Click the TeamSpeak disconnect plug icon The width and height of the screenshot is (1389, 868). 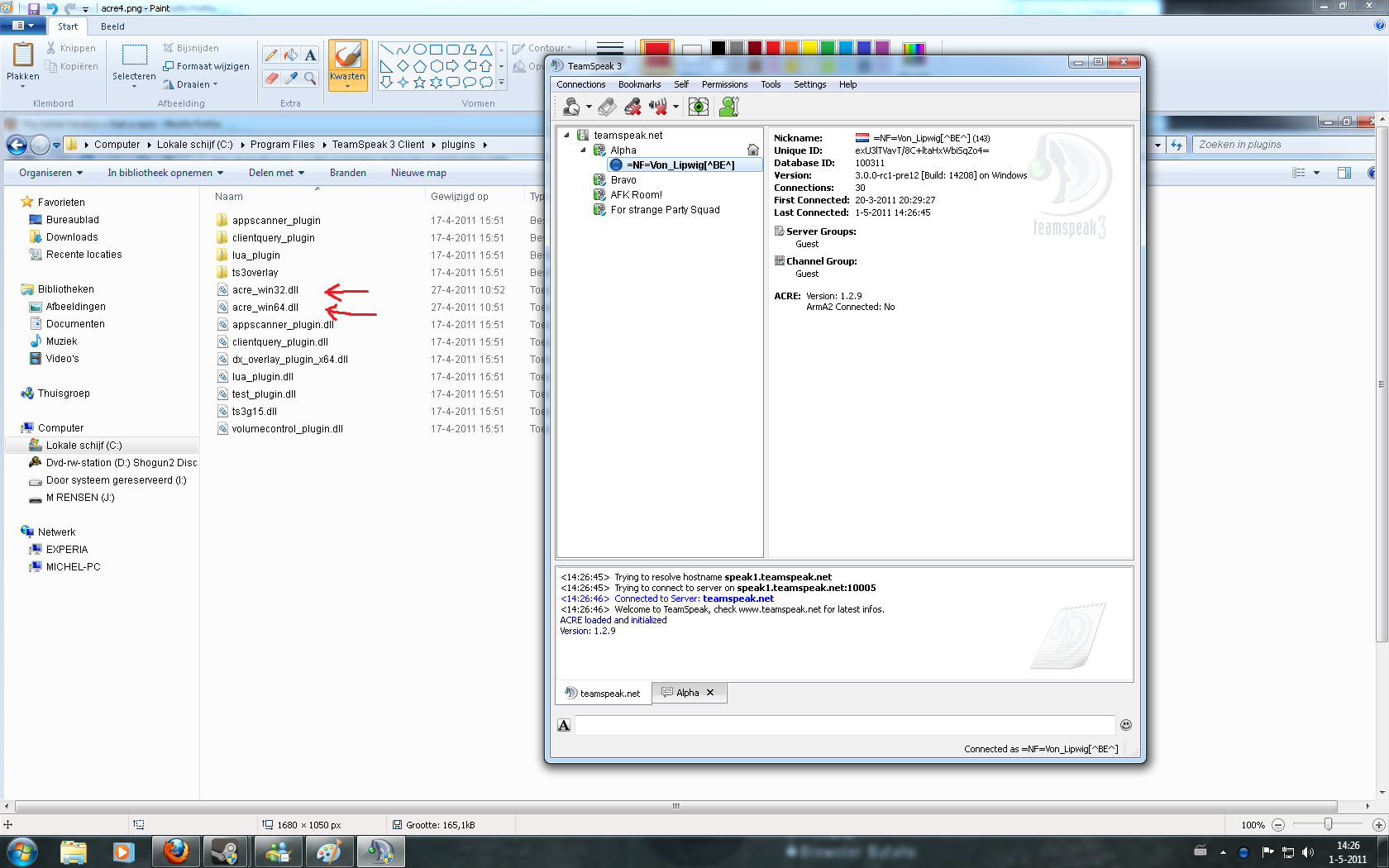607,107
